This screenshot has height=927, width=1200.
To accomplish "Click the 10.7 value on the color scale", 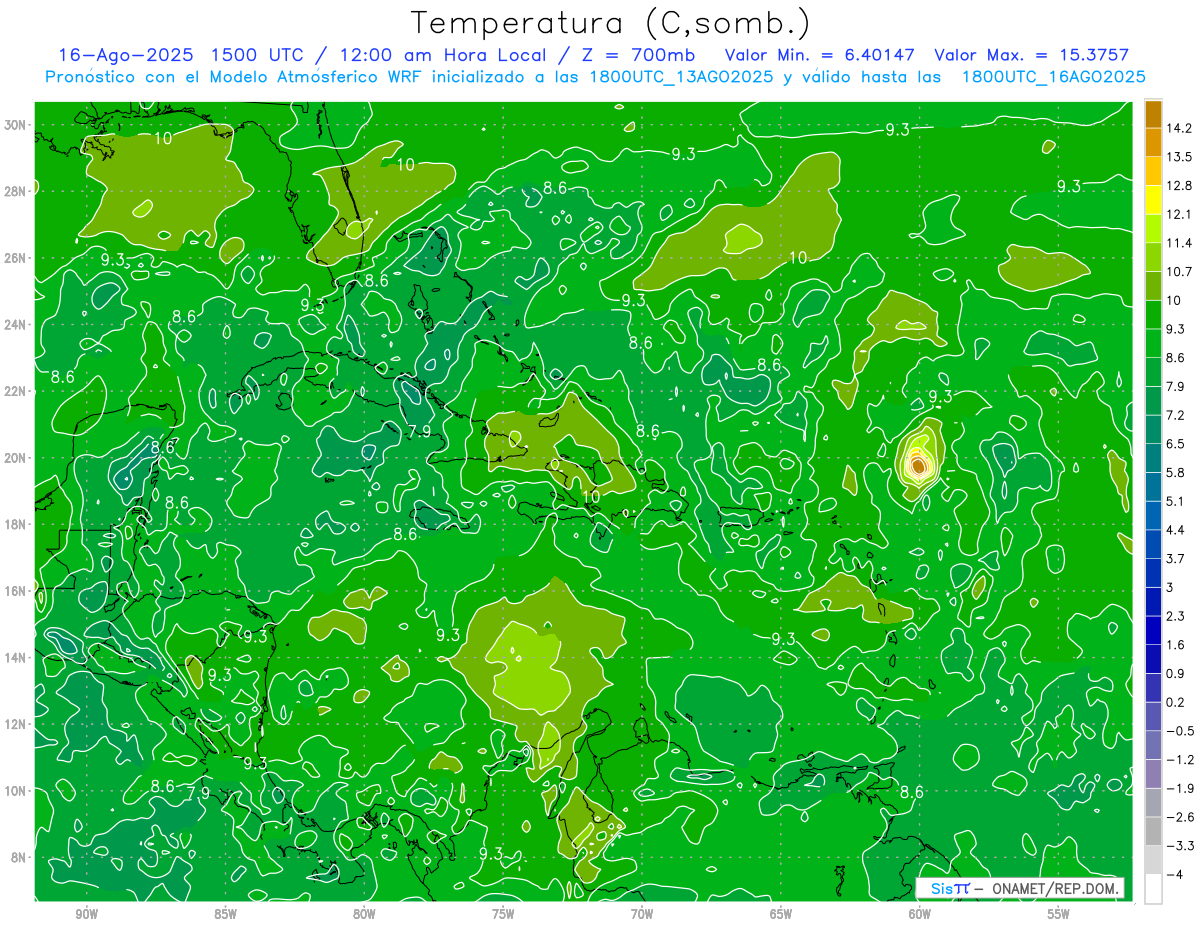I will pos(1178,271).
